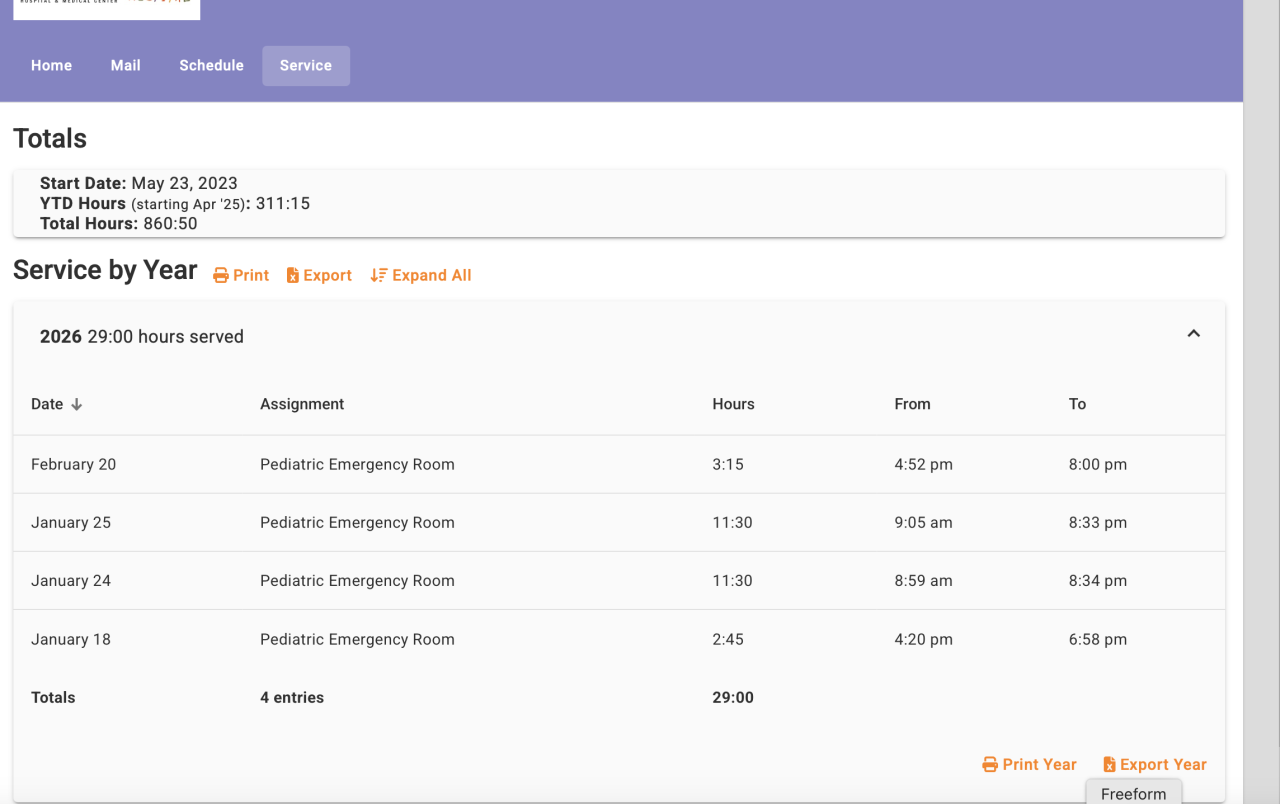Click the Date sort arrow icon

click(77, 405)
